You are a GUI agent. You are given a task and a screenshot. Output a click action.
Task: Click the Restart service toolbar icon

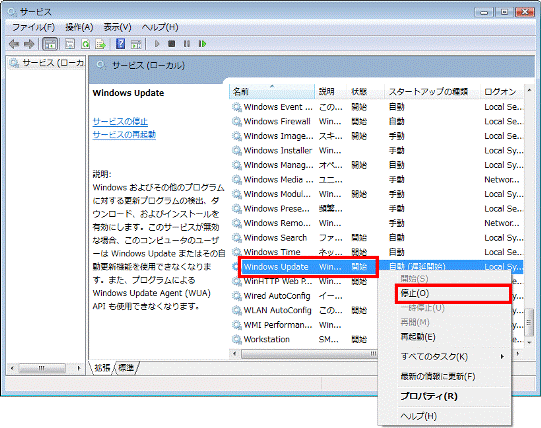pos(203,44)
